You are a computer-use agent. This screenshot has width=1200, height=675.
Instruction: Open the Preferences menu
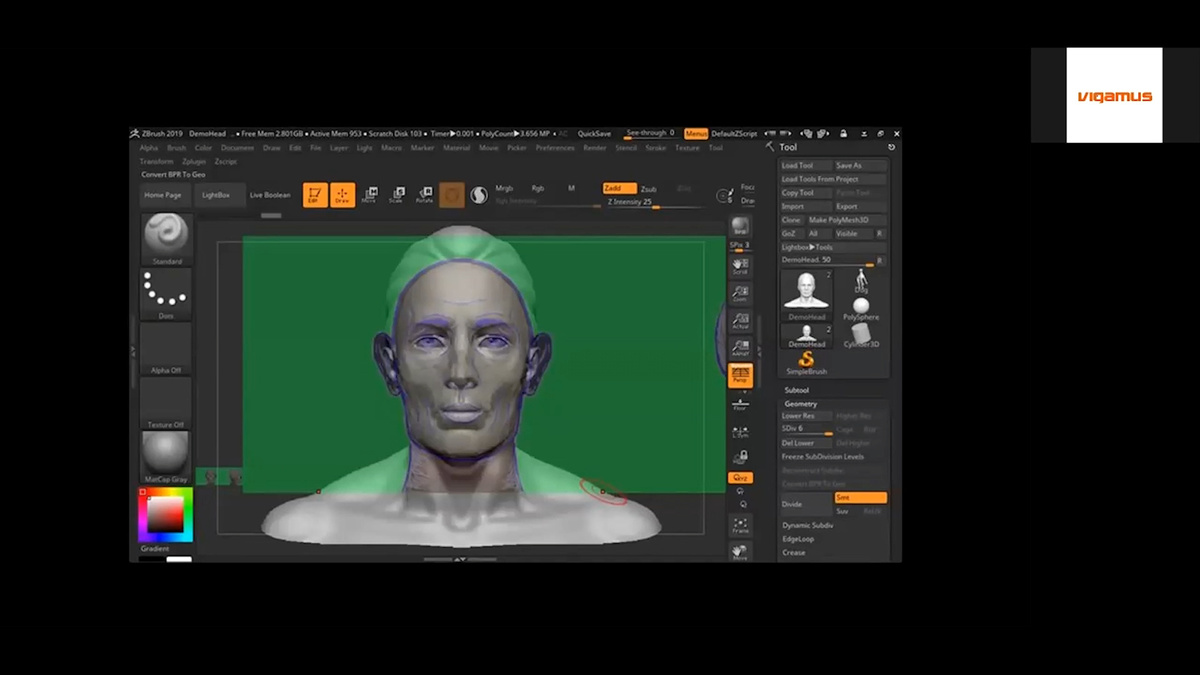[x=555, y=148]
